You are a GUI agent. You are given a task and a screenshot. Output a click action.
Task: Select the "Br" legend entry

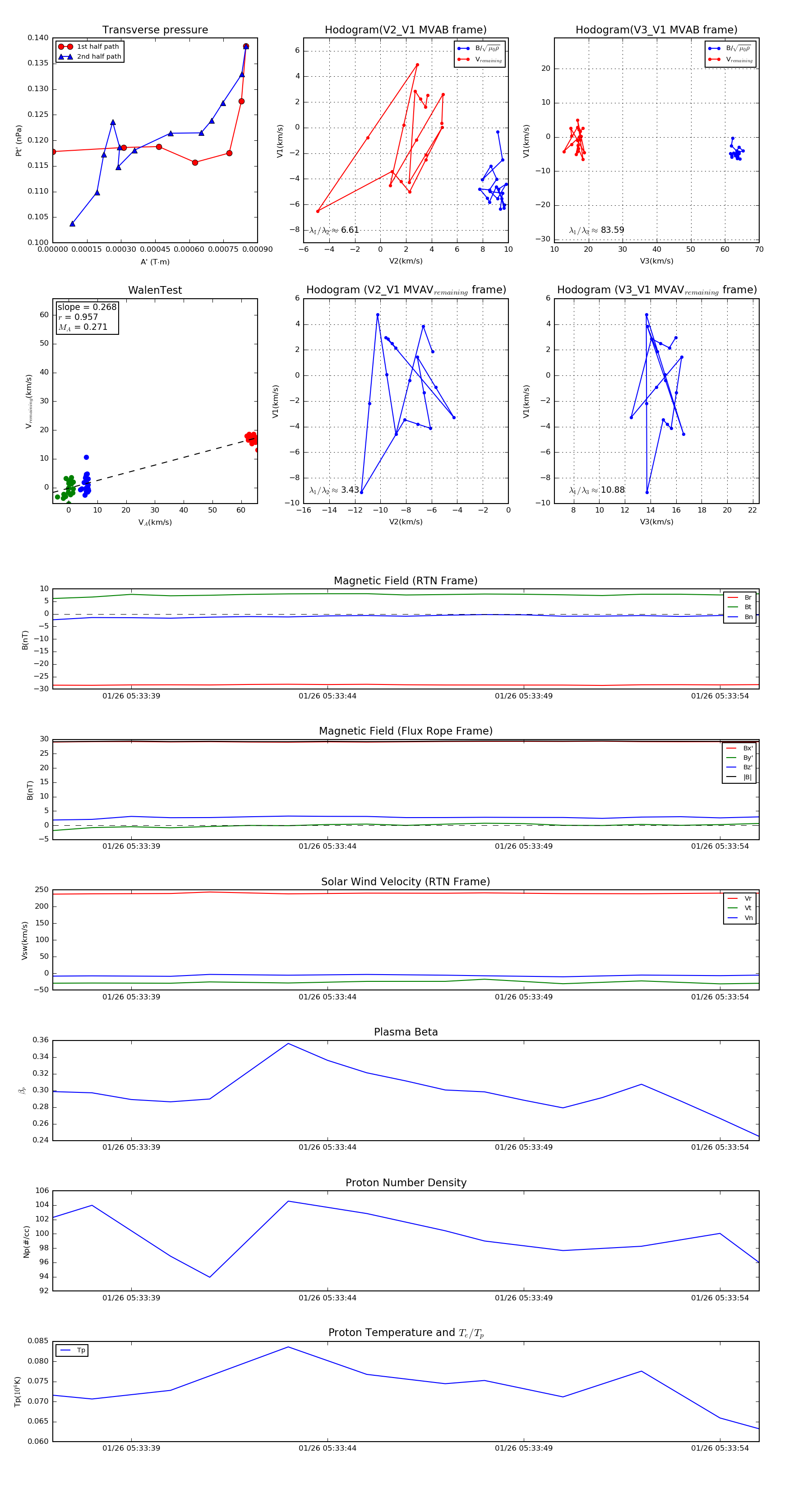(x=740, y=598)
